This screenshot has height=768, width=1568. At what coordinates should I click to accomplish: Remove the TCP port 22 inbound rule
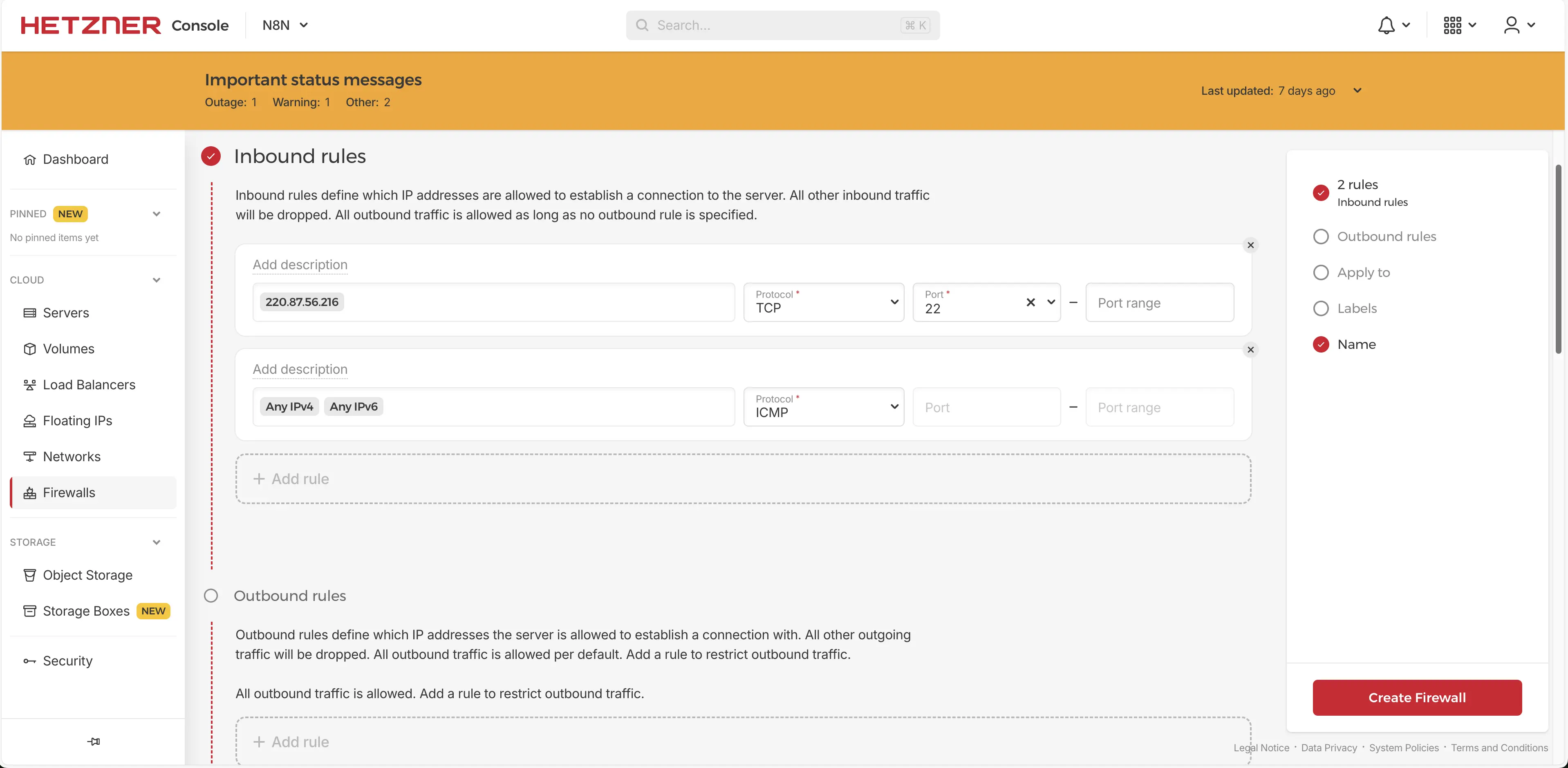pos(1250,245)
